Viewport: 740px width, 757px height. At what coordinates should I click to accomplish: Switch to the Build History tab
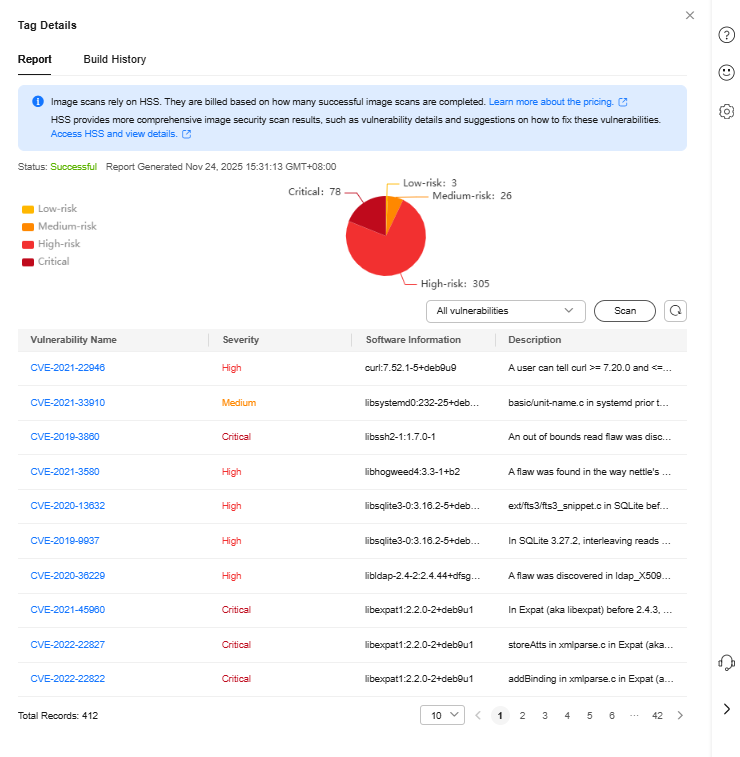(114, 60)
